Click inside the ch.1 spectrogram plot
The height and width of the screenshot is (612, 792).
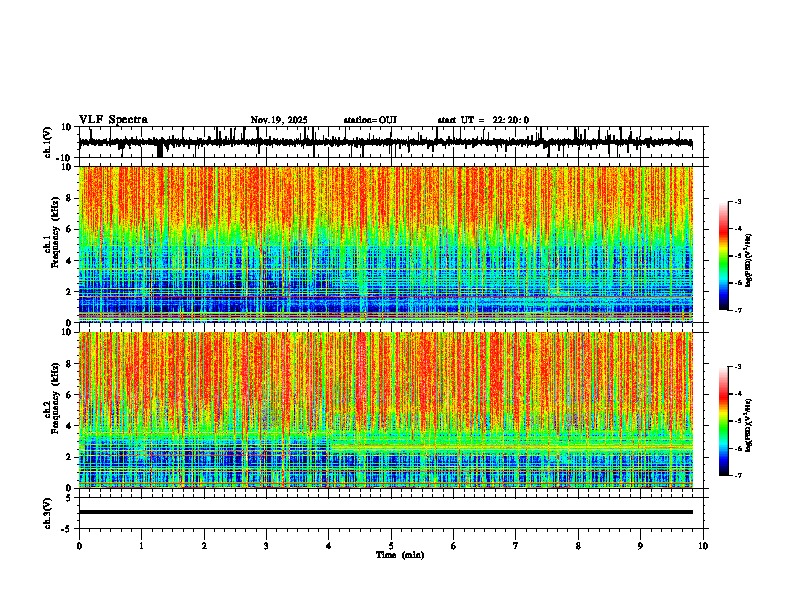385,244
